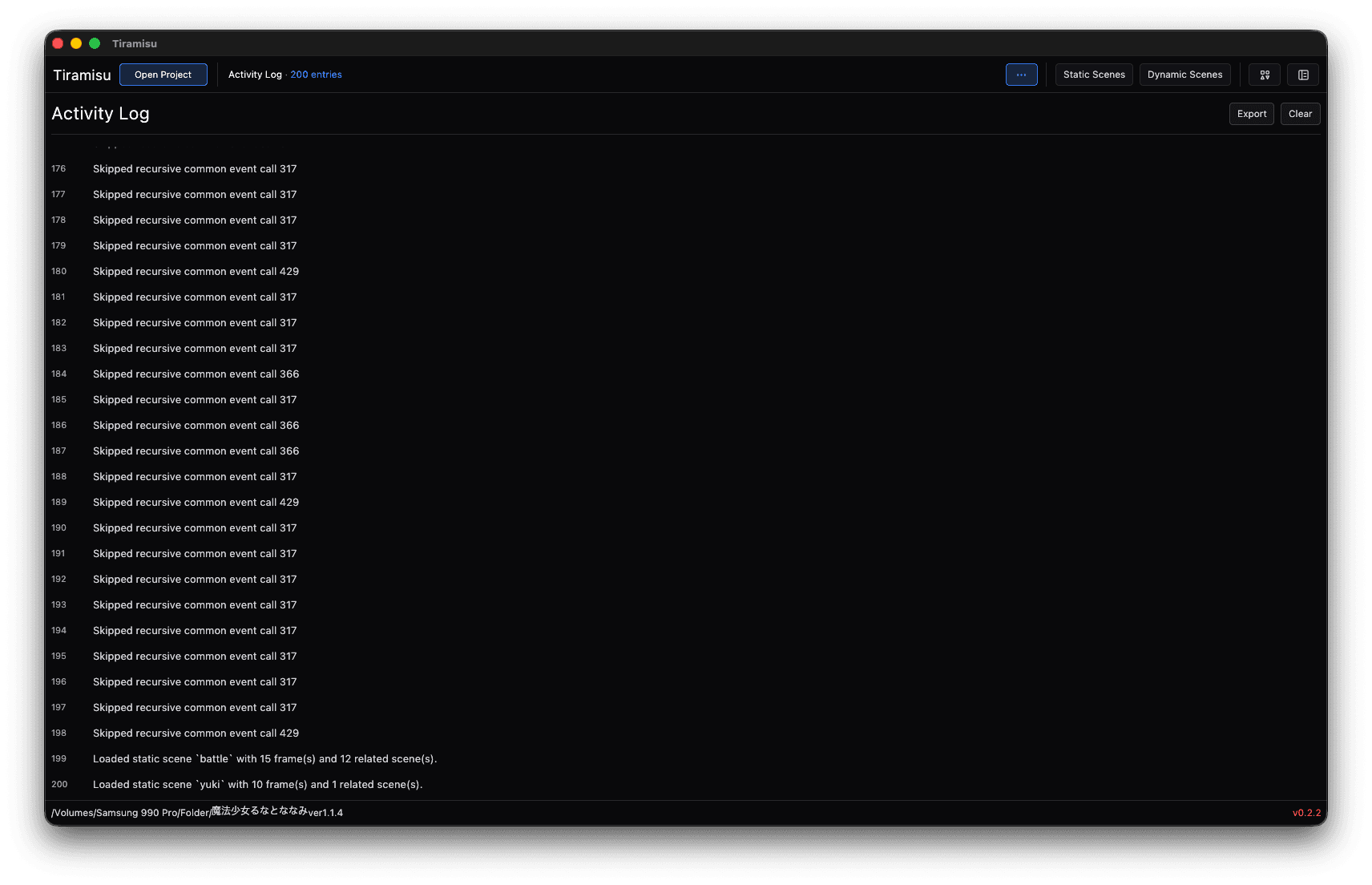Select log entry 198 call 429
1372x885 pixels.
tap(685, 733)
